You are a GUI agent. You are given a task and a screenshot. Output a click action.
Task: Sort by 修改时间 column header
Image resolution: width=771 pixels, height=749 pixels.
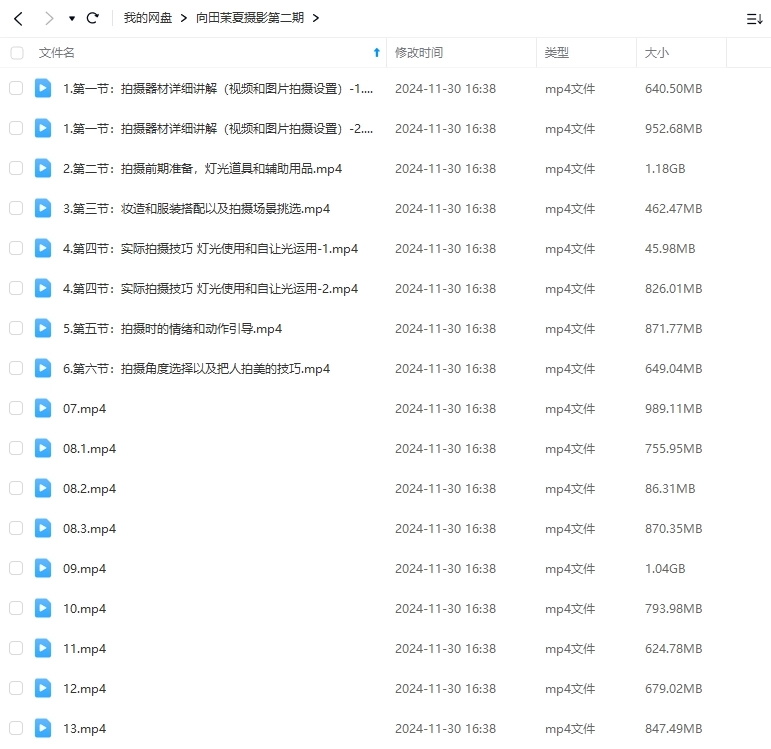click(419, 53)
